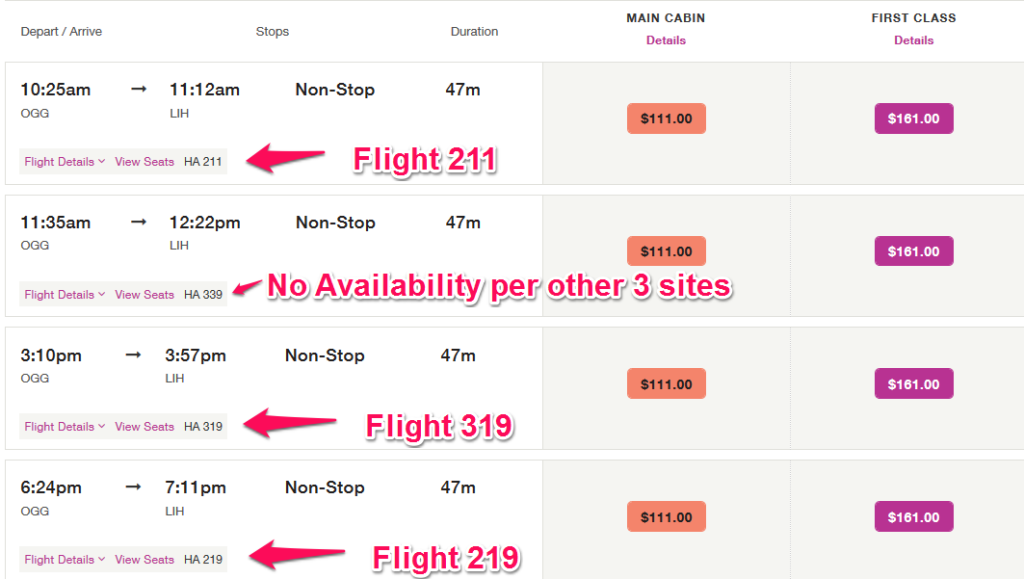This screenshot has width=1024, height=579.
Task: Select the $111.00 fare for the 3:10pm flight
Action: [666, 383]
